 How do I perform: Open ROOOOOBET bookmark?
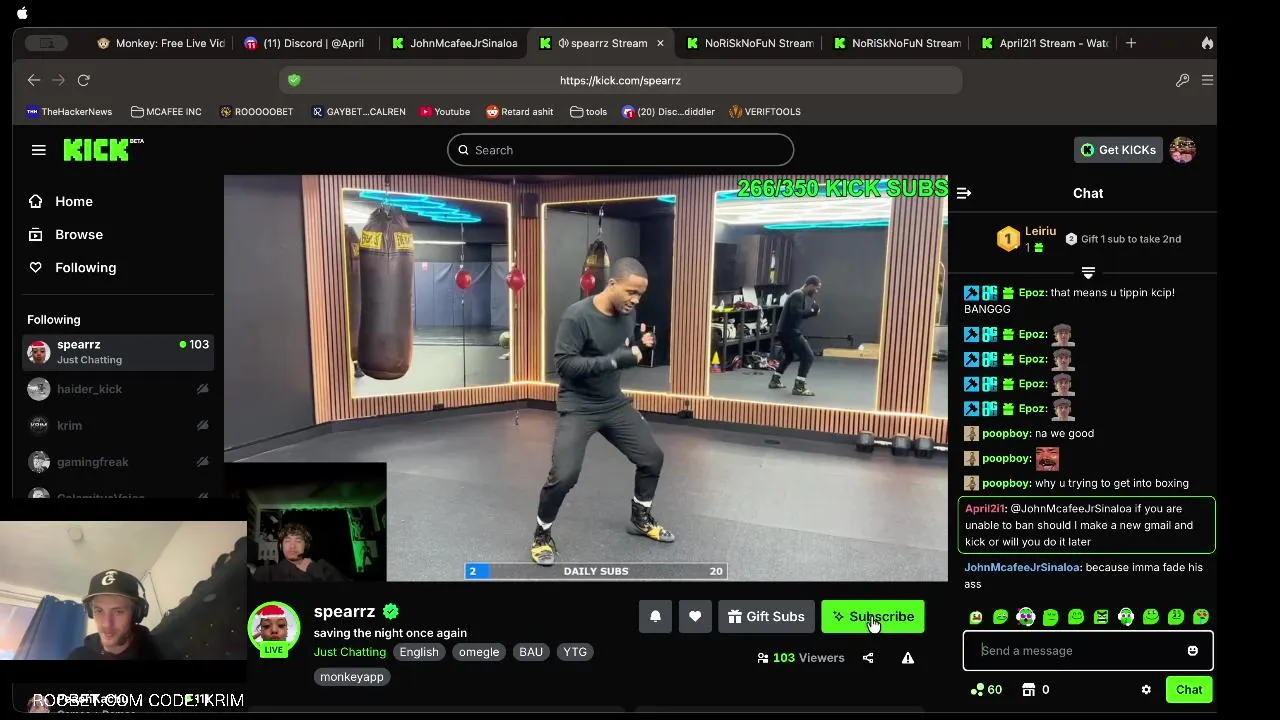[x=256, y=112]
